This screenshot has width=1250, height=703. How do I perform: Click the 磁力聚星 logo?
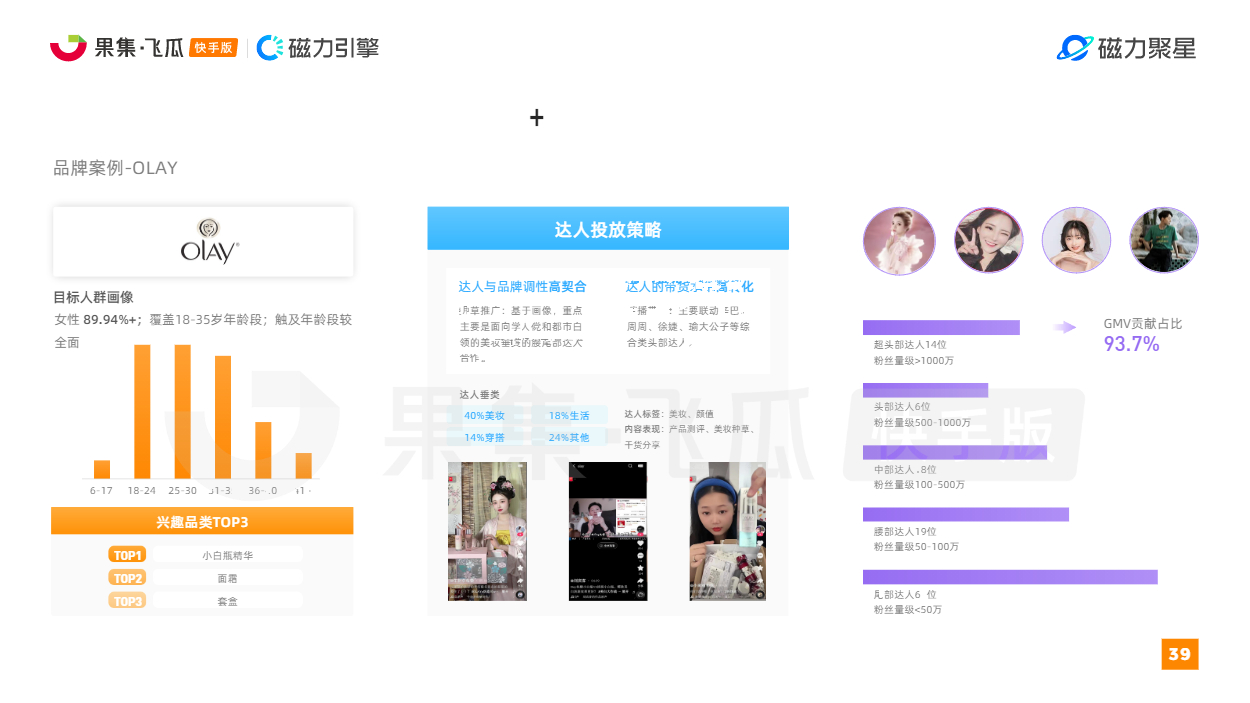1126,47
